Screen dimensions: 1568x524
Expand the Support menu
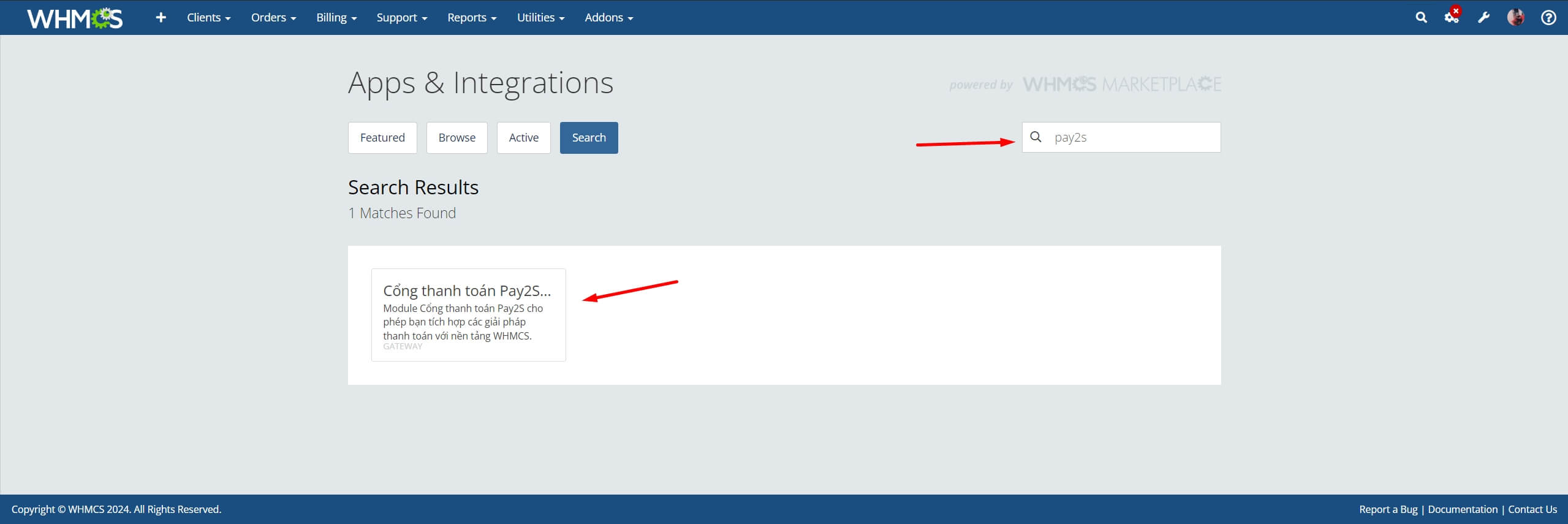pyautogui.click(x=401, y=18)
